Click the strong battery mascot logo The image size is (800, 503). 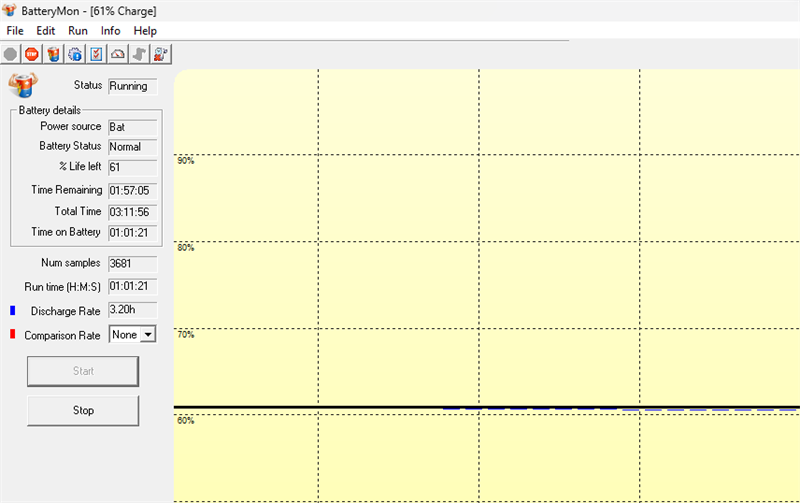[x=22, y=85]
